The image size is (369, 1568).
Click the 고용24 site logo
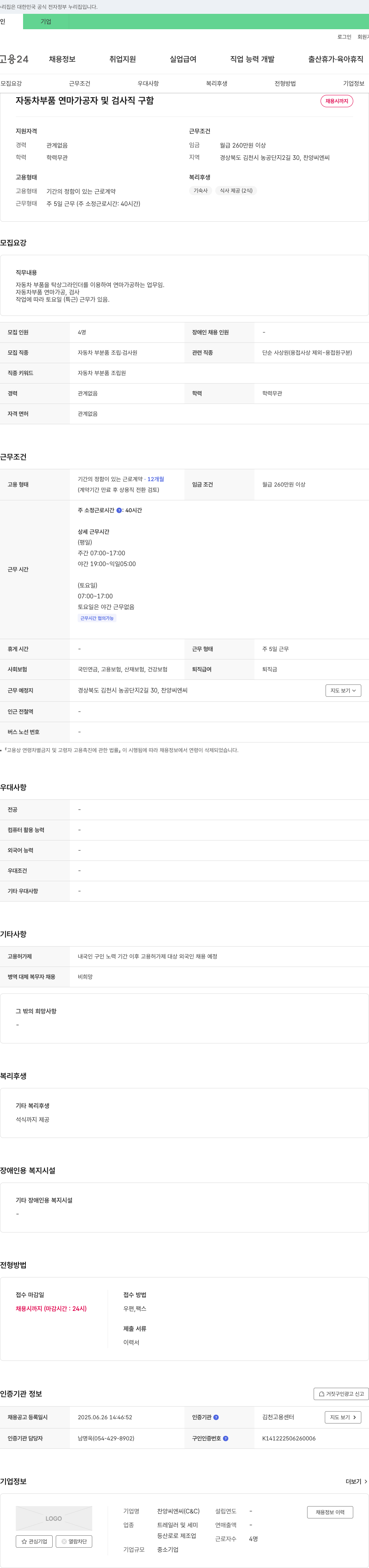[x=14, y=59]
